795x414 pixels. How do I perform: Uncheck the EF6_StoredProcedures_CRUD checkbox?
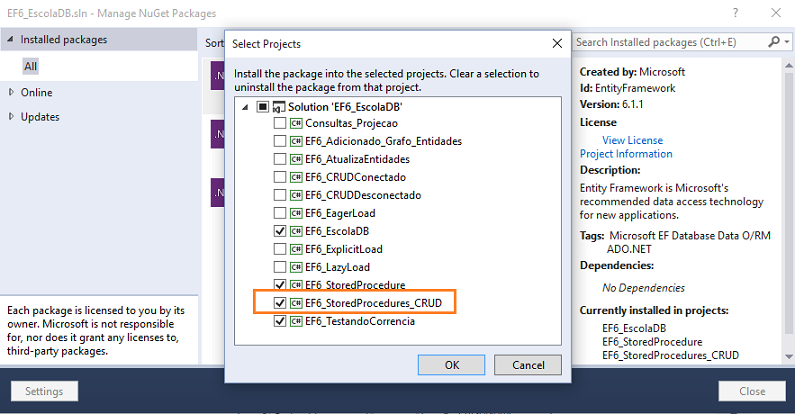[279, 303]
